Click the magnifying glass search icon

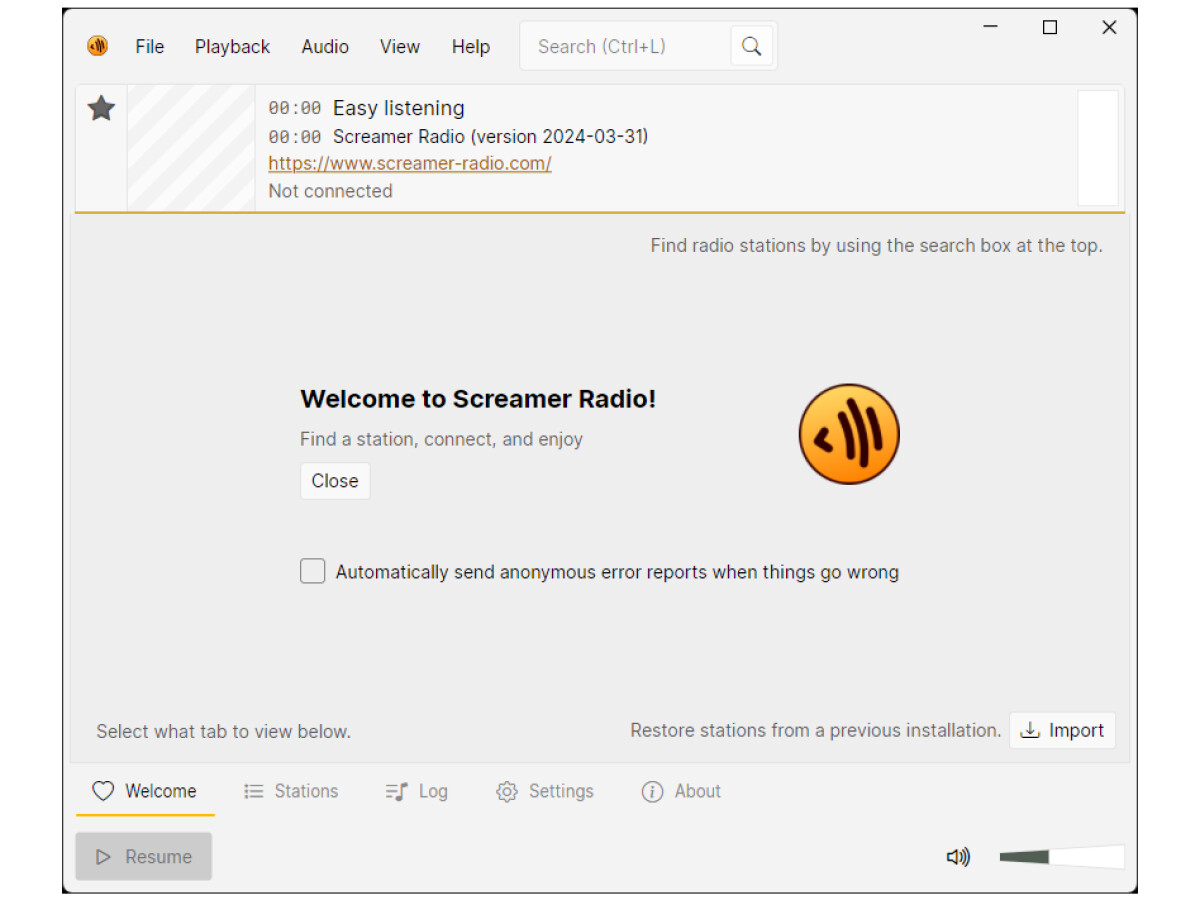tap(751, 46)
